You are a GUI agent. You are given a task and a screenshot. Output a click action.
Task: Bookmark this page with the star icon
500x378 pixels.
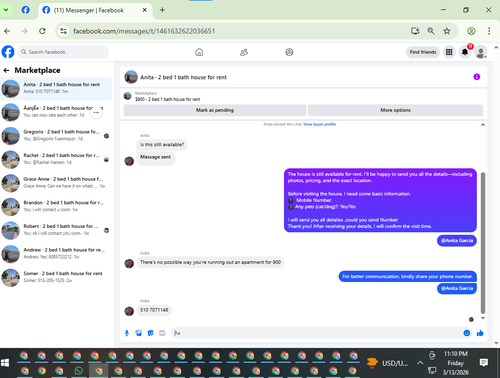447,31
